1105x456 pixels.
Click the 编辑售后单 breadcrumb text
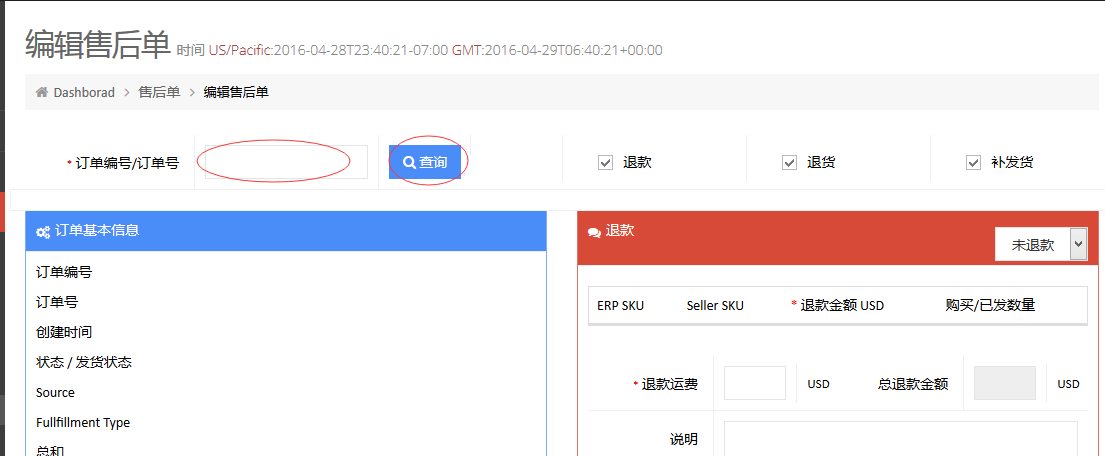click(236, 92)
